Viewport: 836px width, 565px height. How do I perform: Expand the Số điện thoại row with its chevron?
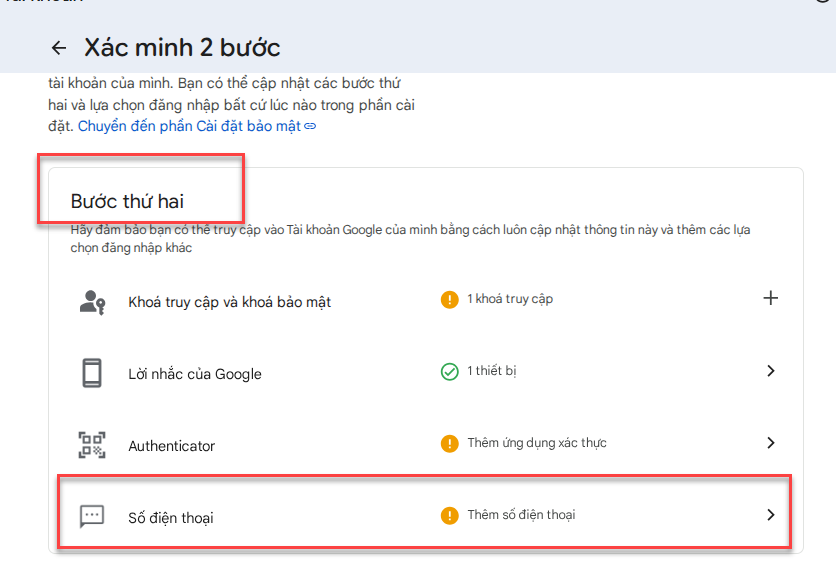click(x=770, y=515)
